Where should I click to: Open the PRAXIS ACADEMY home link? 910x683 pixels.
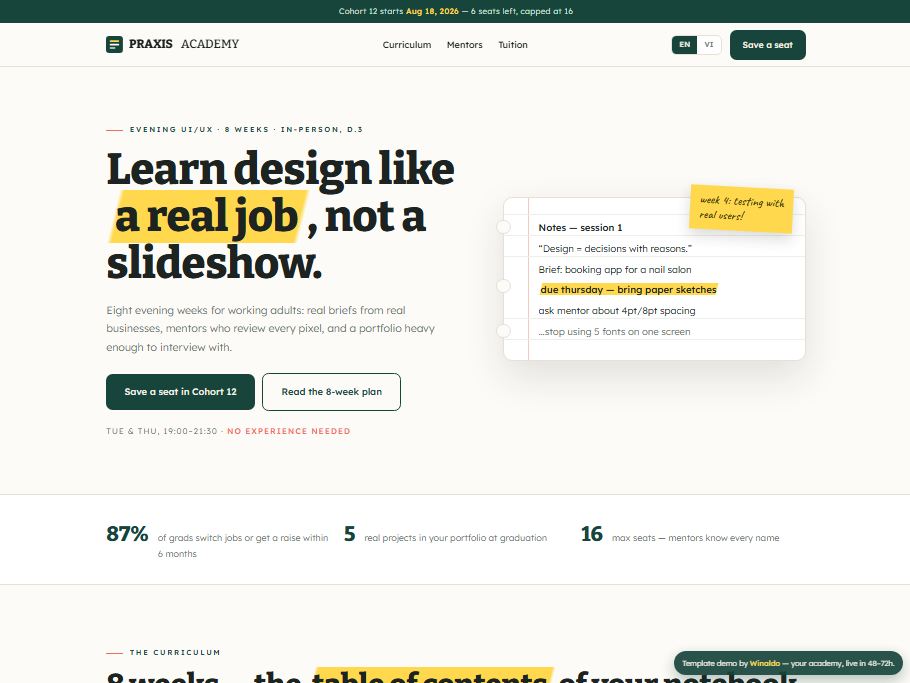172,44
